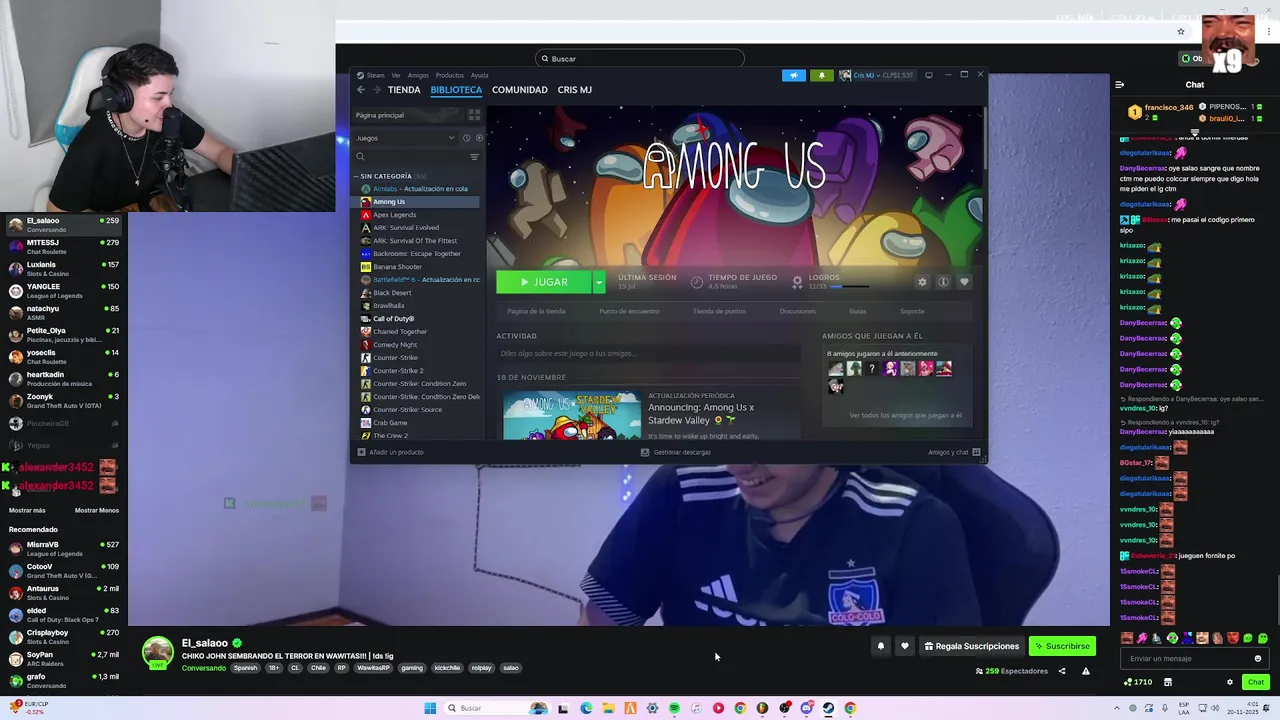Open File Explorer in the taskbar
The height and width of the screenshot is (720, 1280).
(608, 708)
